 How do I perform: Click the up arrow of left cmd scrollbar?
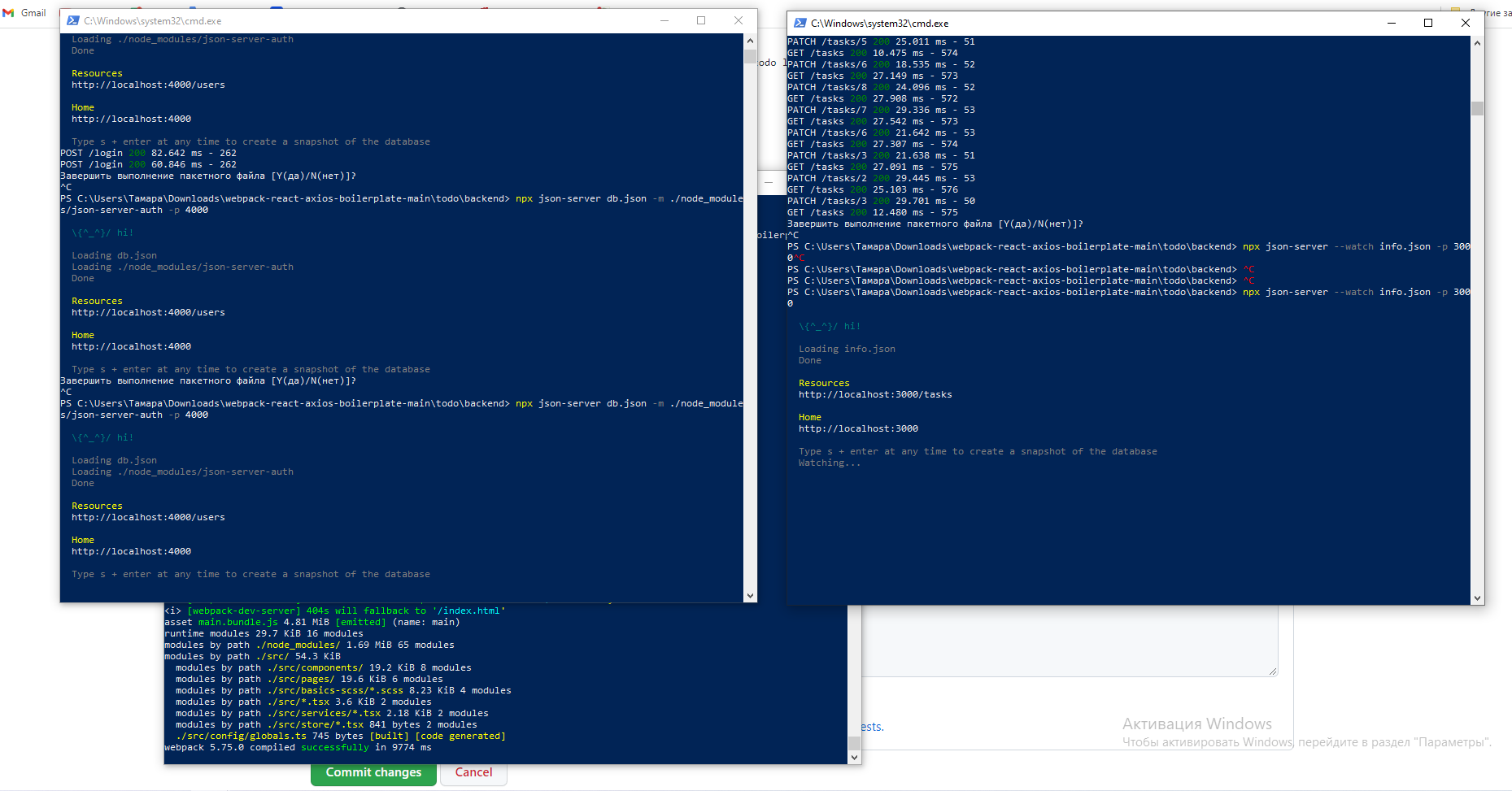(750, 40)
